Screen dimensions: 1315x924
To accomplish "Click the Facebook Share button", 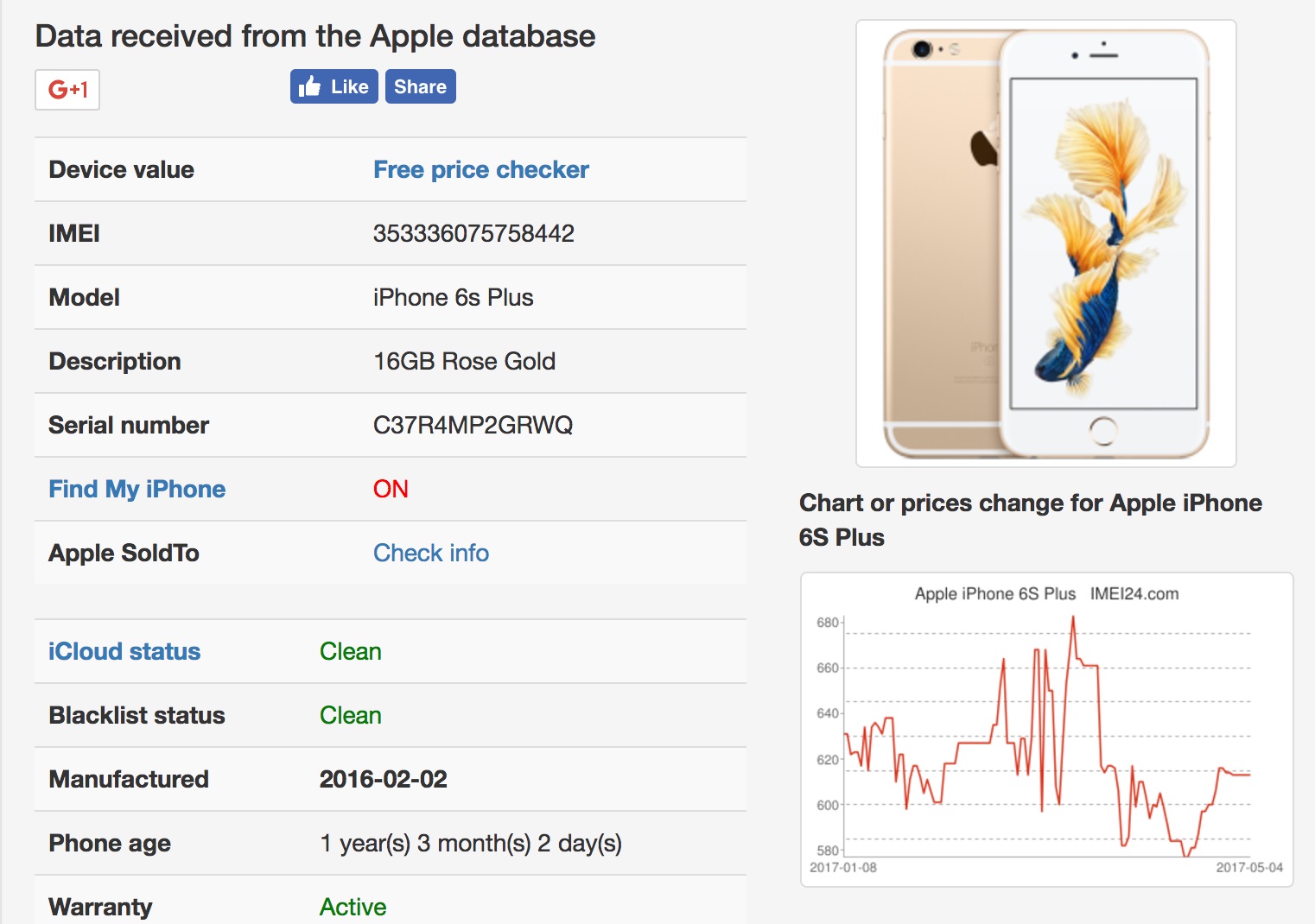I will tap(420, 86).
